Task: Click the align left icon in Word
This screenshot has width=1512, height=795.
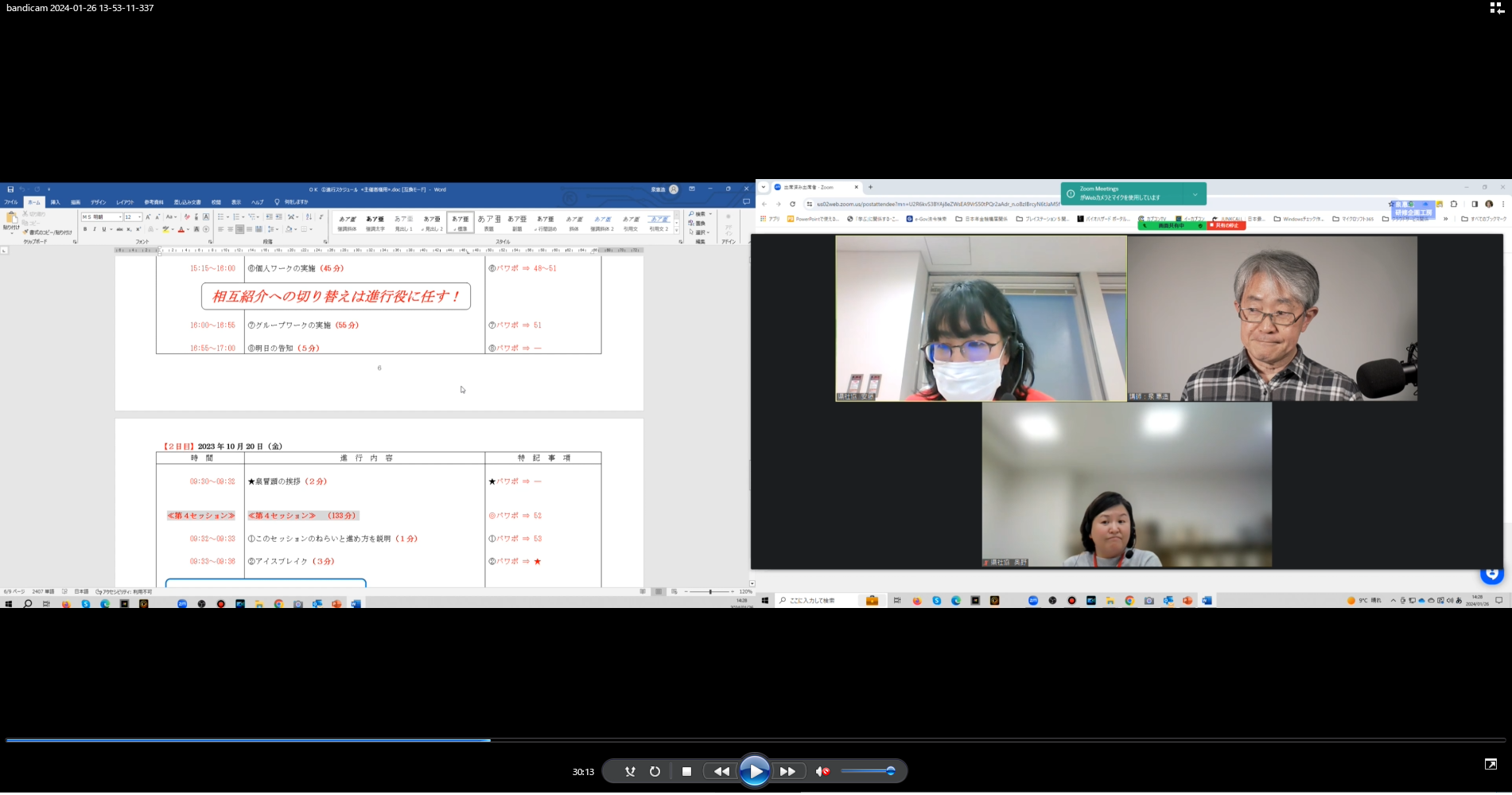Action: click(221, 229)
